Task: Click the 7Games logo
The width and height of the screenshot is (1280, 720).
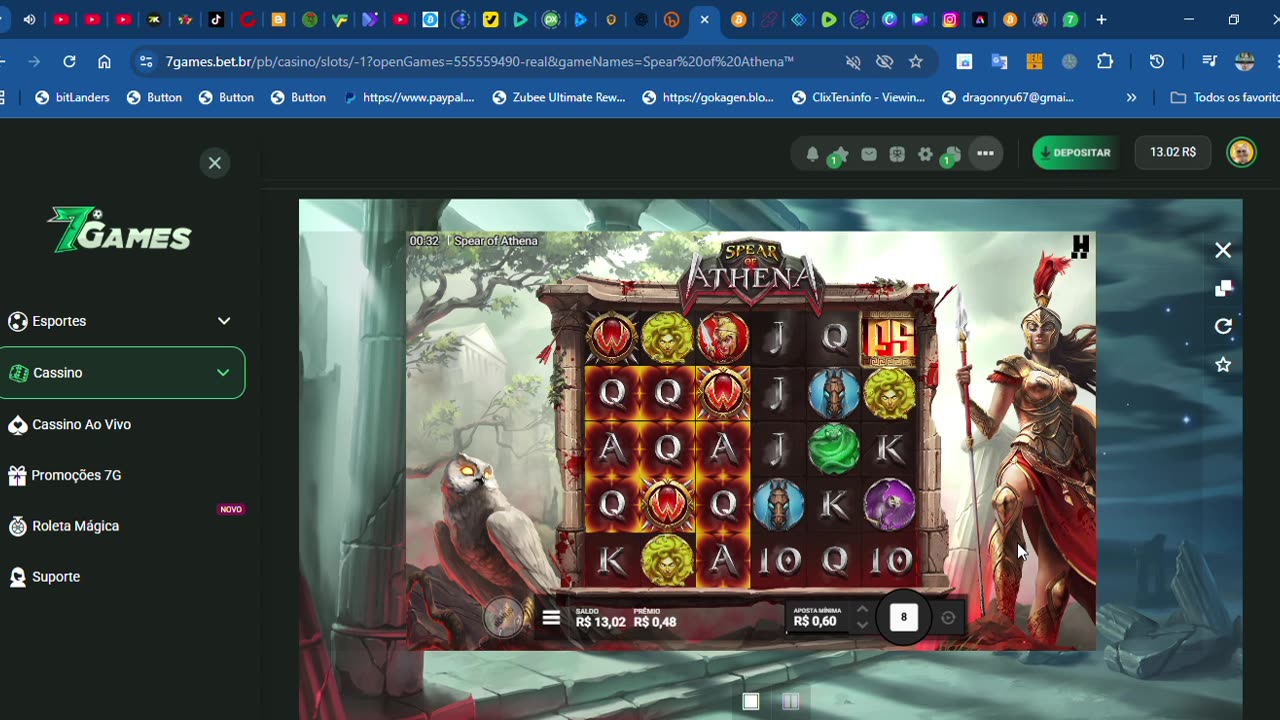Action: coord(120,230)
